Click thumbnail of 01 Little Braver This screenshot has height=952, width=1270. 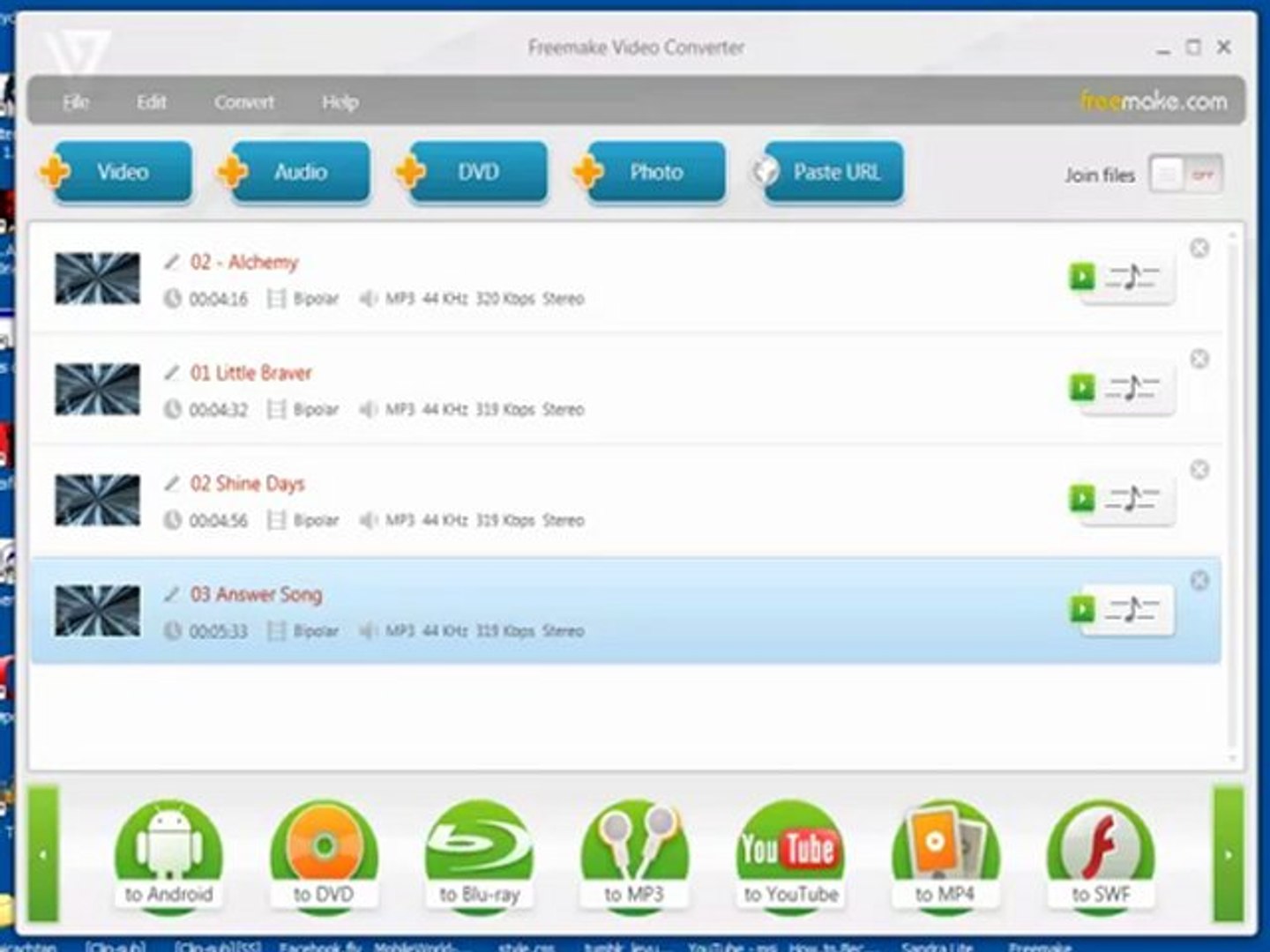97,389
